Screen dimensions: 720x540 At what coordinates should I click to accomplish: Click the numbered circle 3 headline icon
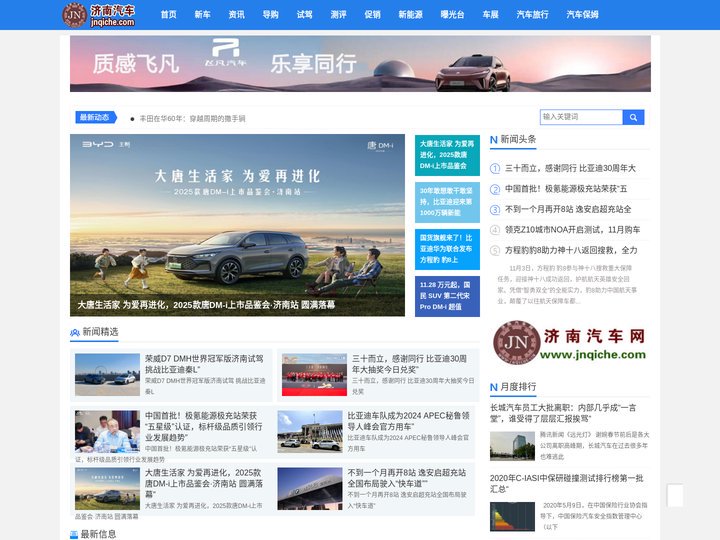495,210
